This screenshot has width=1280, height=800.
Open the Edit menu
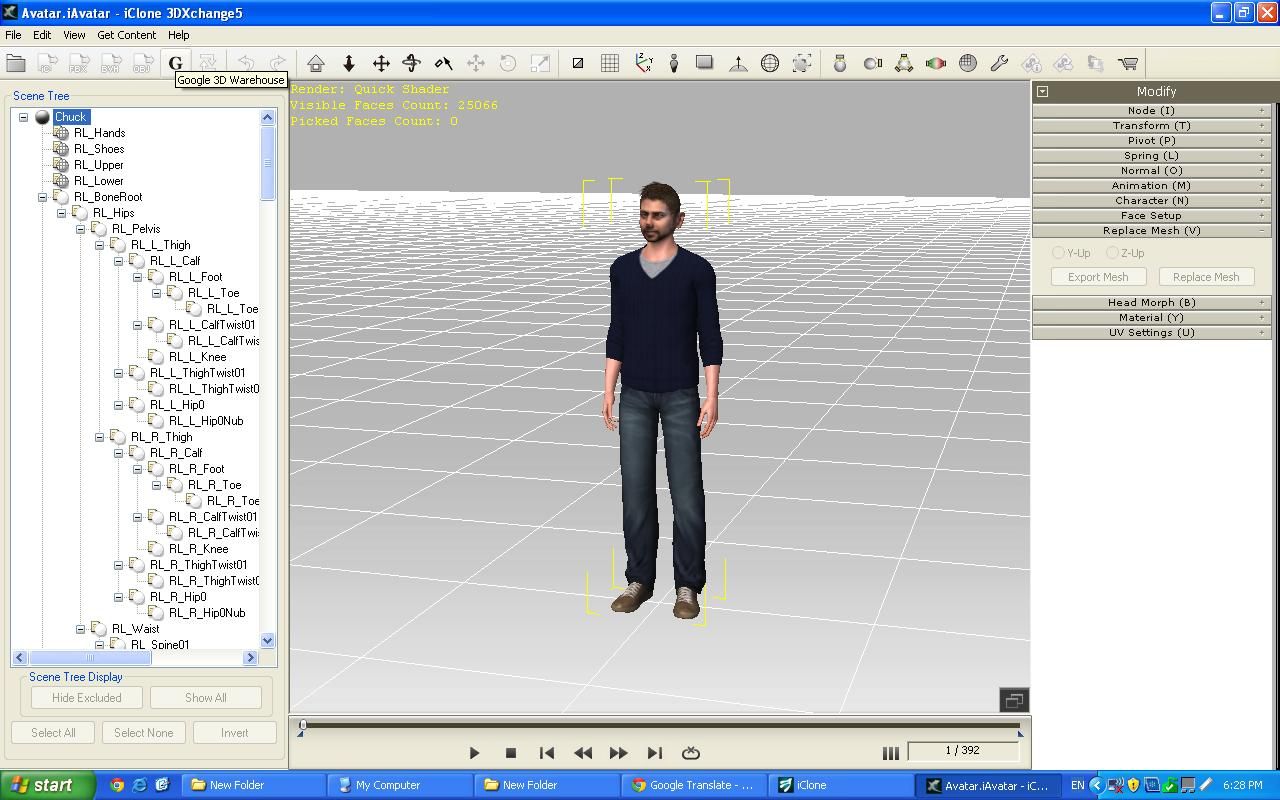tap(42, 35)
